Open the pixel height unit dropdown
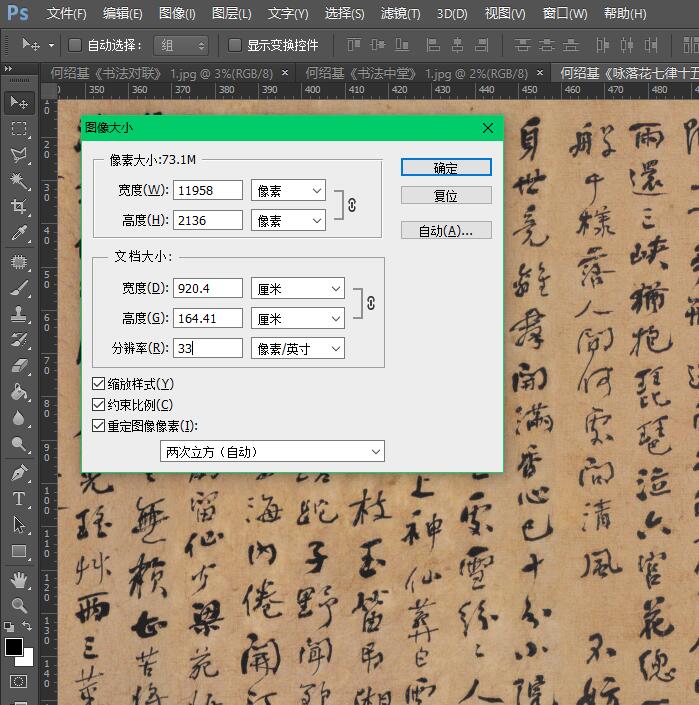 [x=288, y=221]
